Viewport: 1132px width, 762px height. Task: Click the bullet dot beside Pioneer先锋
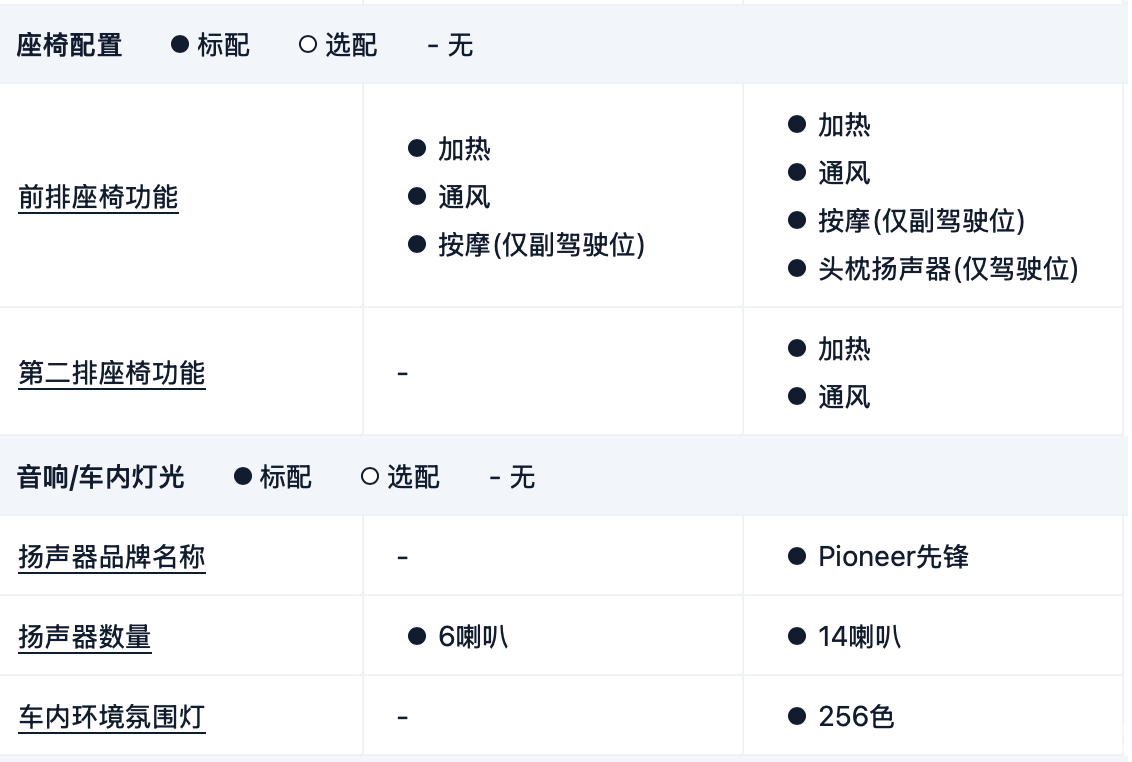tap(797, 556)
